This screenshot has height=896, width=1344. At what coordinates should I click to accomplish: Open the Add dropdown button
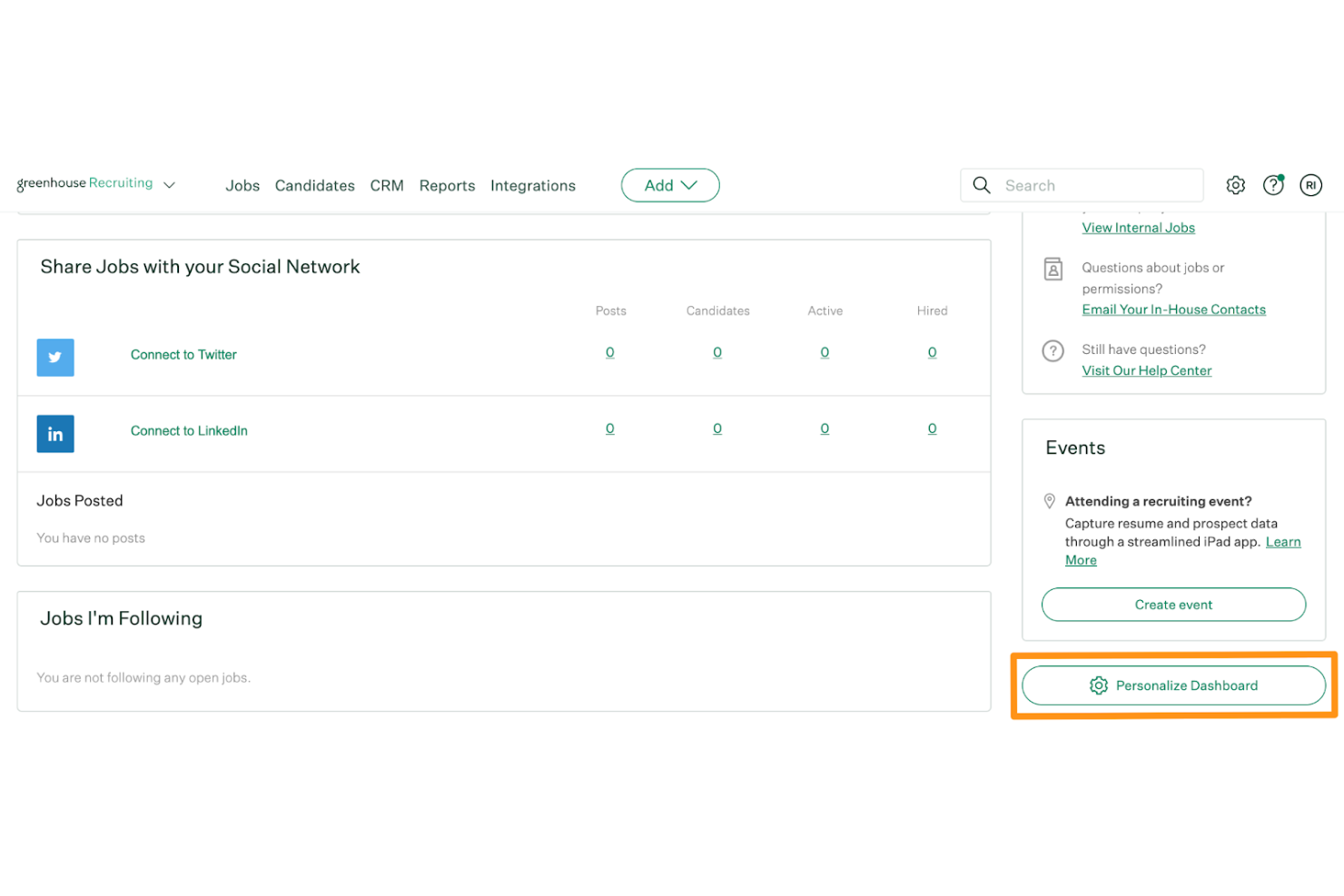(670, 185)
